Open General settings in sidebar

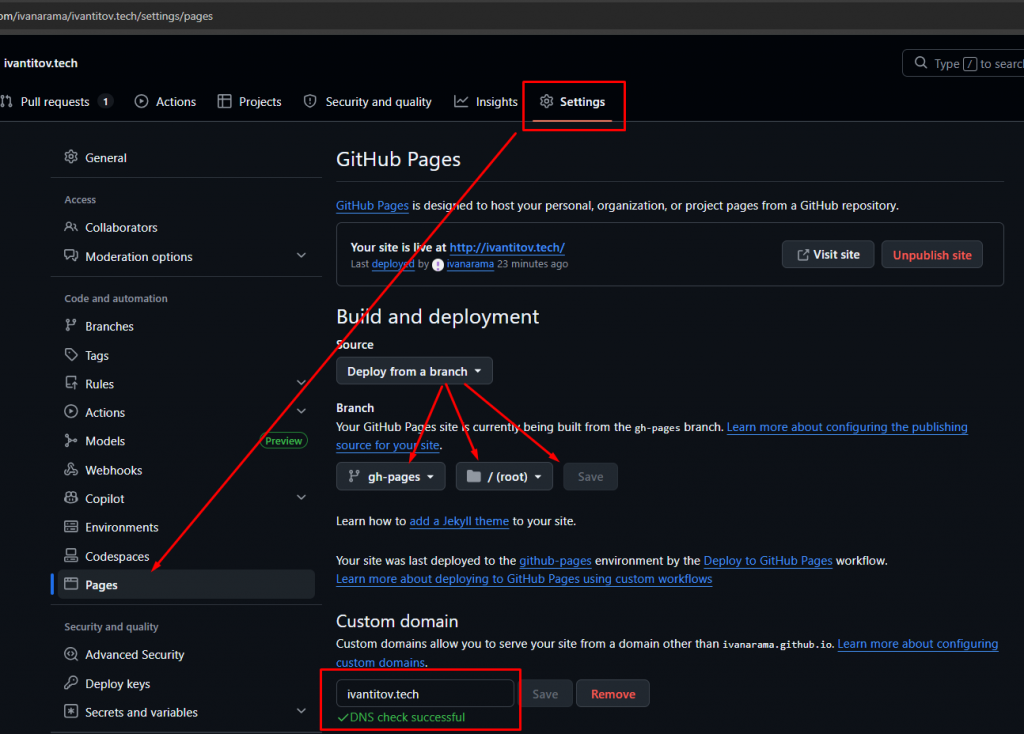tap(186, 157)
